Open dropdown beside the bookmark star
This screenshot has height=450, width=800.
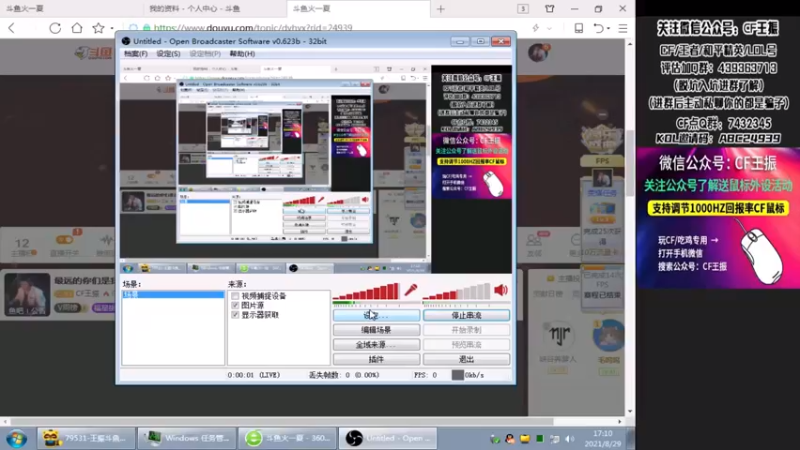112,29
